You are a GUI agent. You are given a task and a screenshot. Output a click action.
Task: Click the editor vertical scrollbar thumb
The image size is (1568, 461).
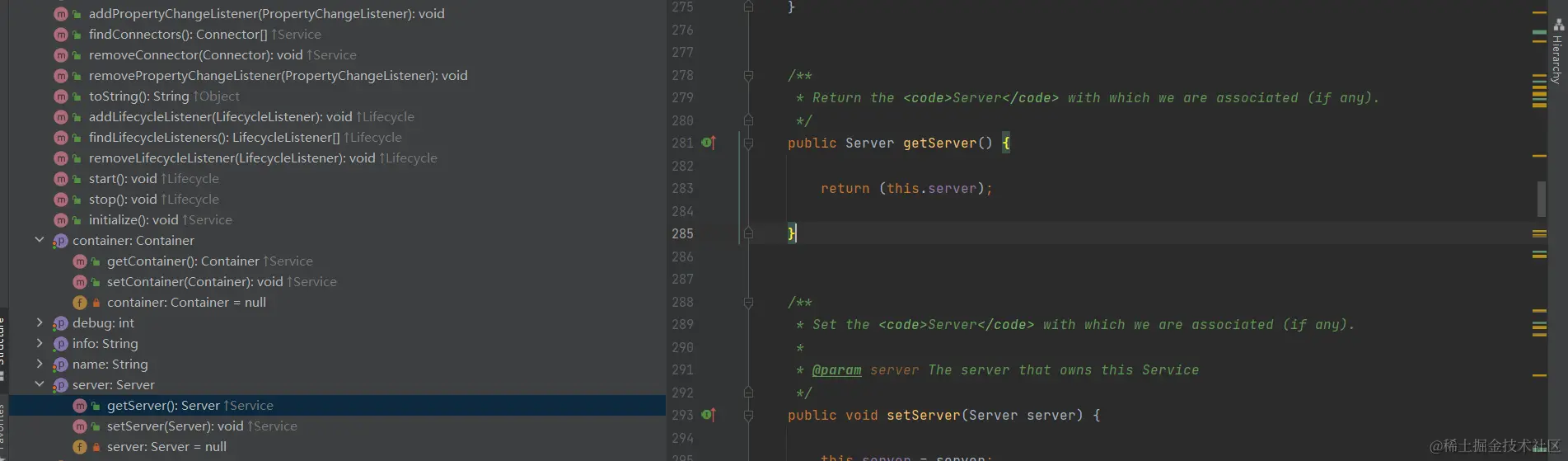pyautogui.click(x=1542, y=199)
